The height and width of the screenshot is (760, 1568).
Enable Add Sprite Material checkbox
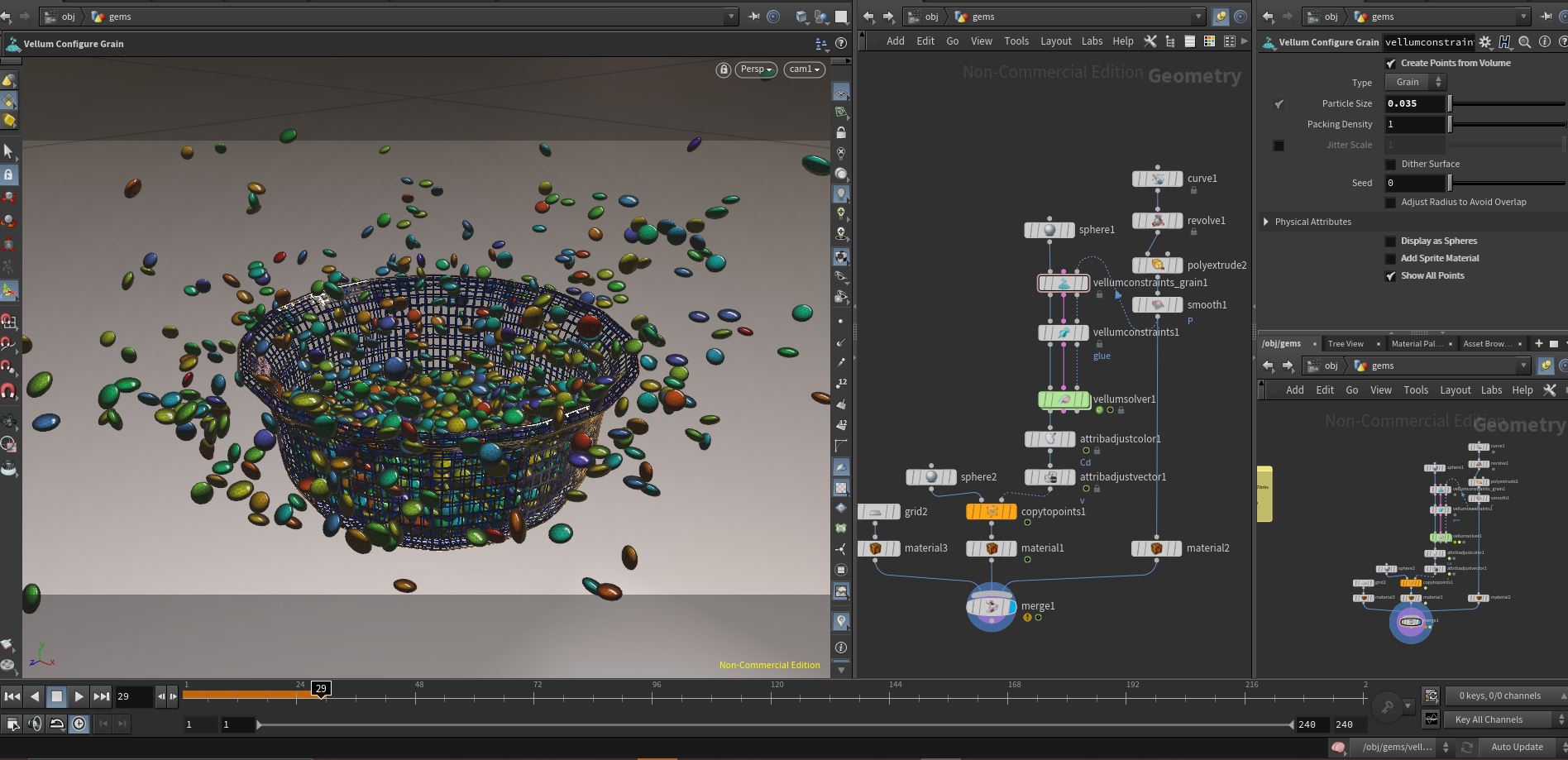point(1390,258)
